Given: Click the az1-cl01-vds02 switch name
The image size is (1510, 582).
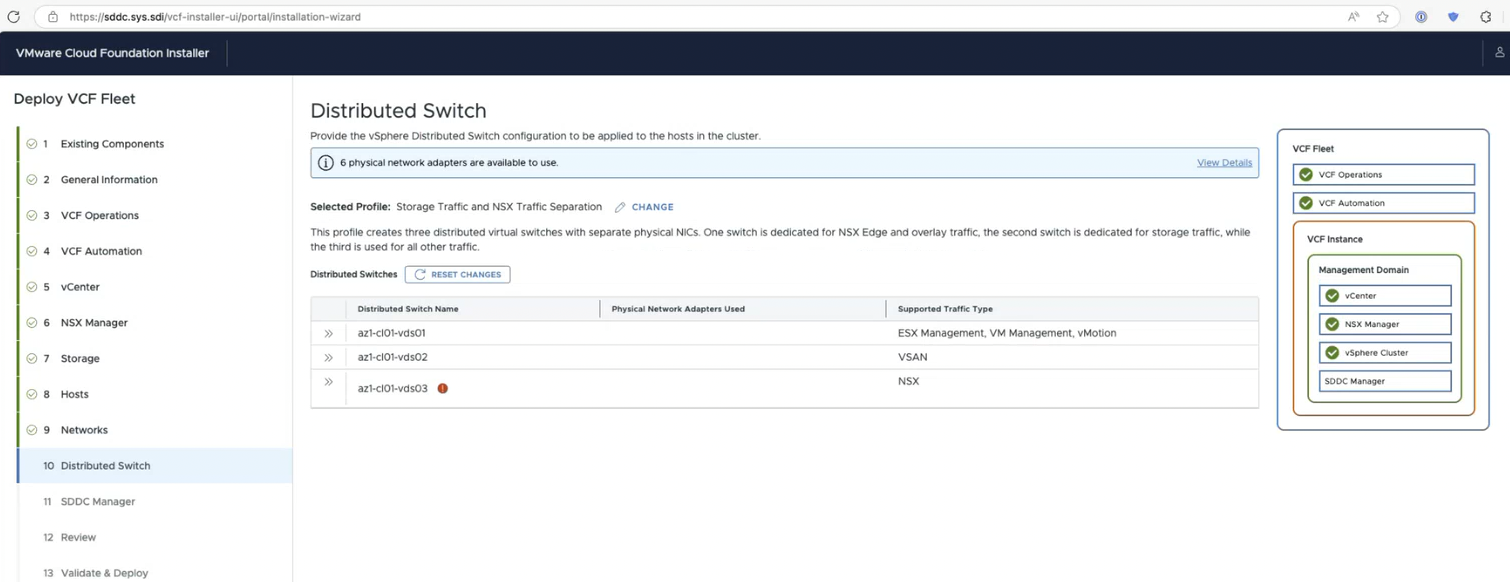Looking at the screenshot, I should click(392, 357).
